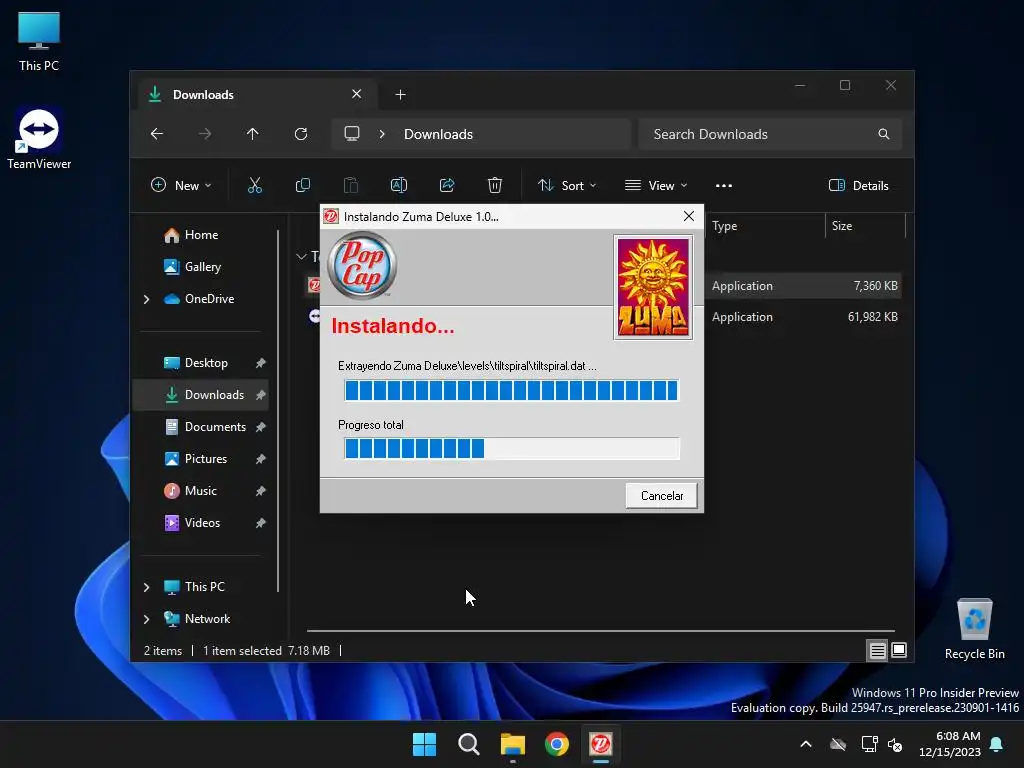Click the Delete trash icon
1024x768 pixels.
(x=495, y=185)
